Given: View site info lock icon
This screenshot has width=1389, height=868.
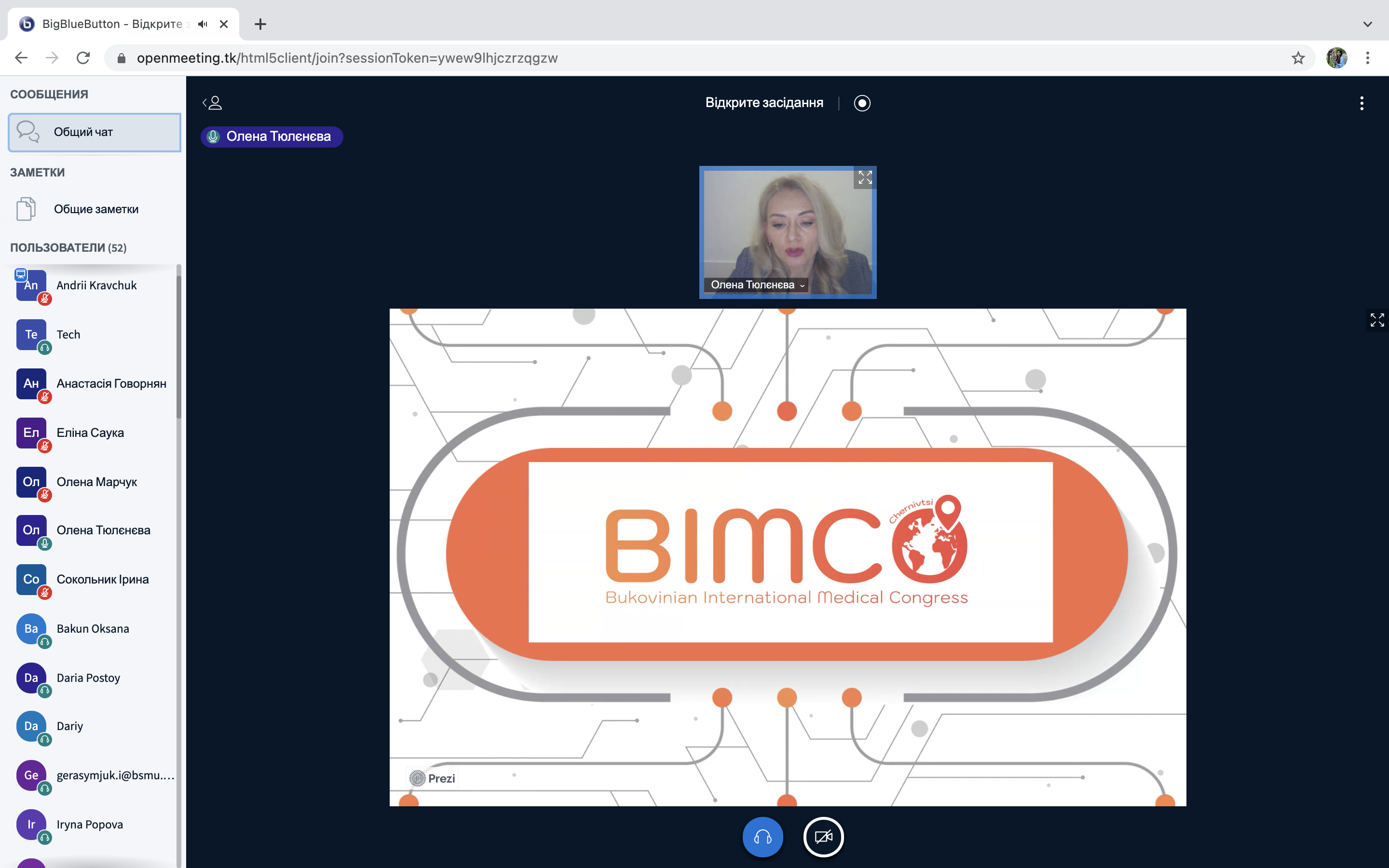Looking at the screenshot, I should [121, 58].
